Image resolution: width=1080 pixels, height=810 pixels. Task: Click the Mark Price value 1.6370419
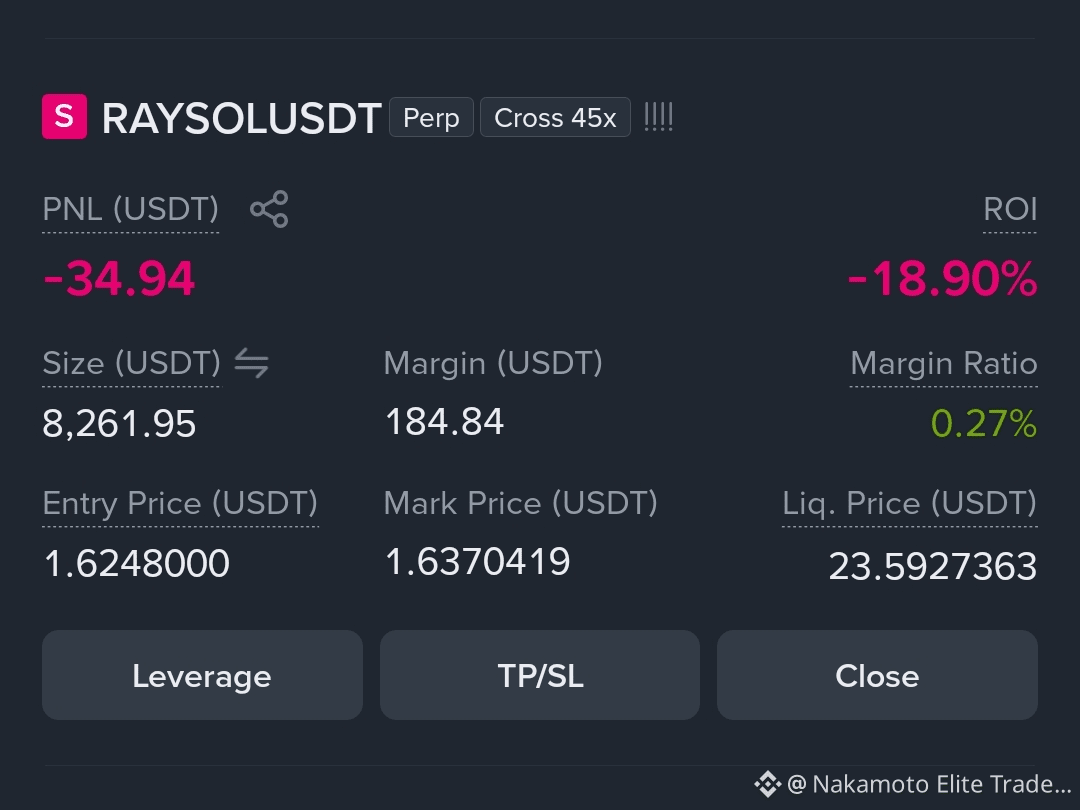(x=477, y=561)
